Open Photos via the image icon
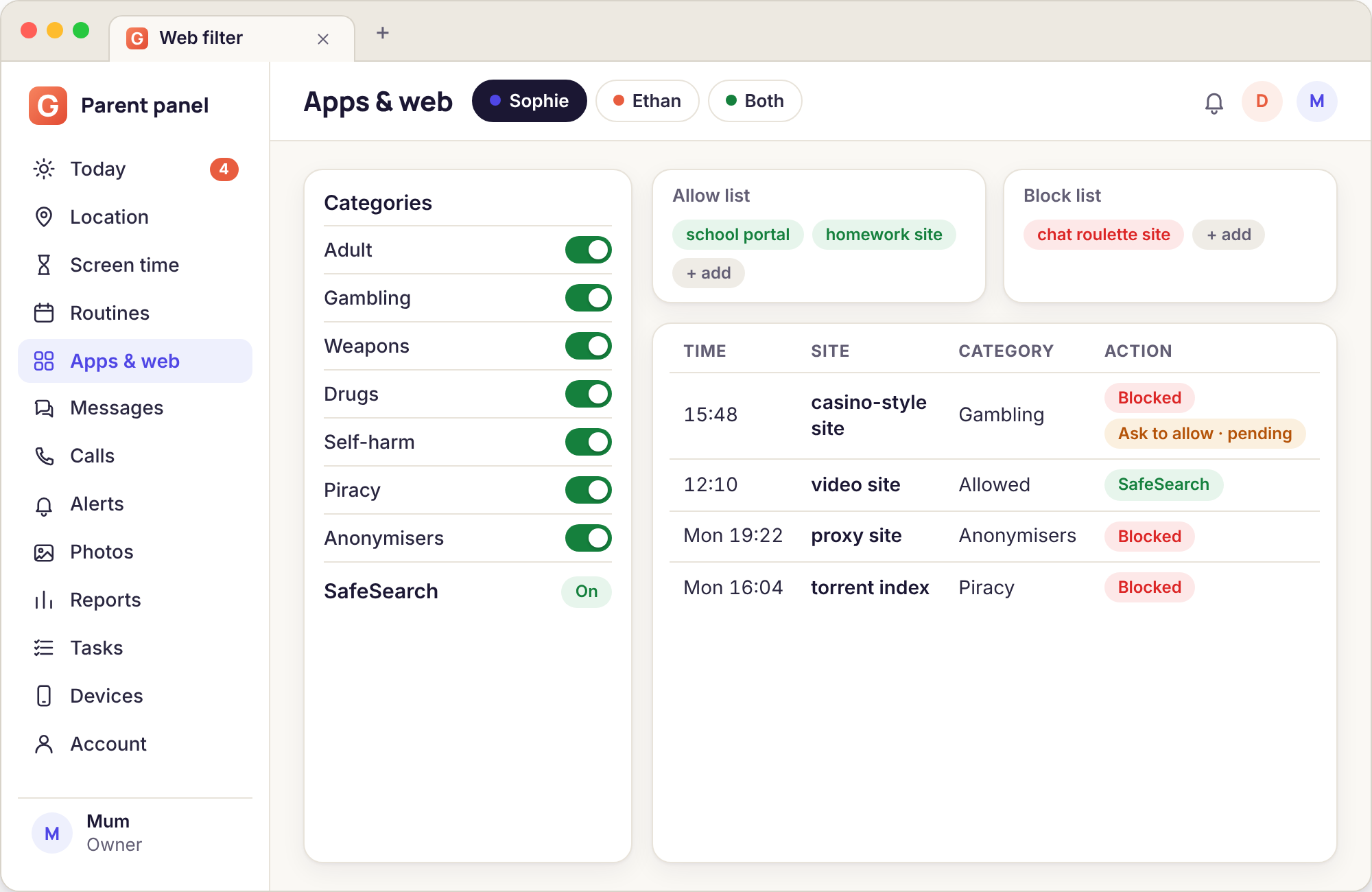Screen dimensions: 1372x892 click(x=44, y=552)
